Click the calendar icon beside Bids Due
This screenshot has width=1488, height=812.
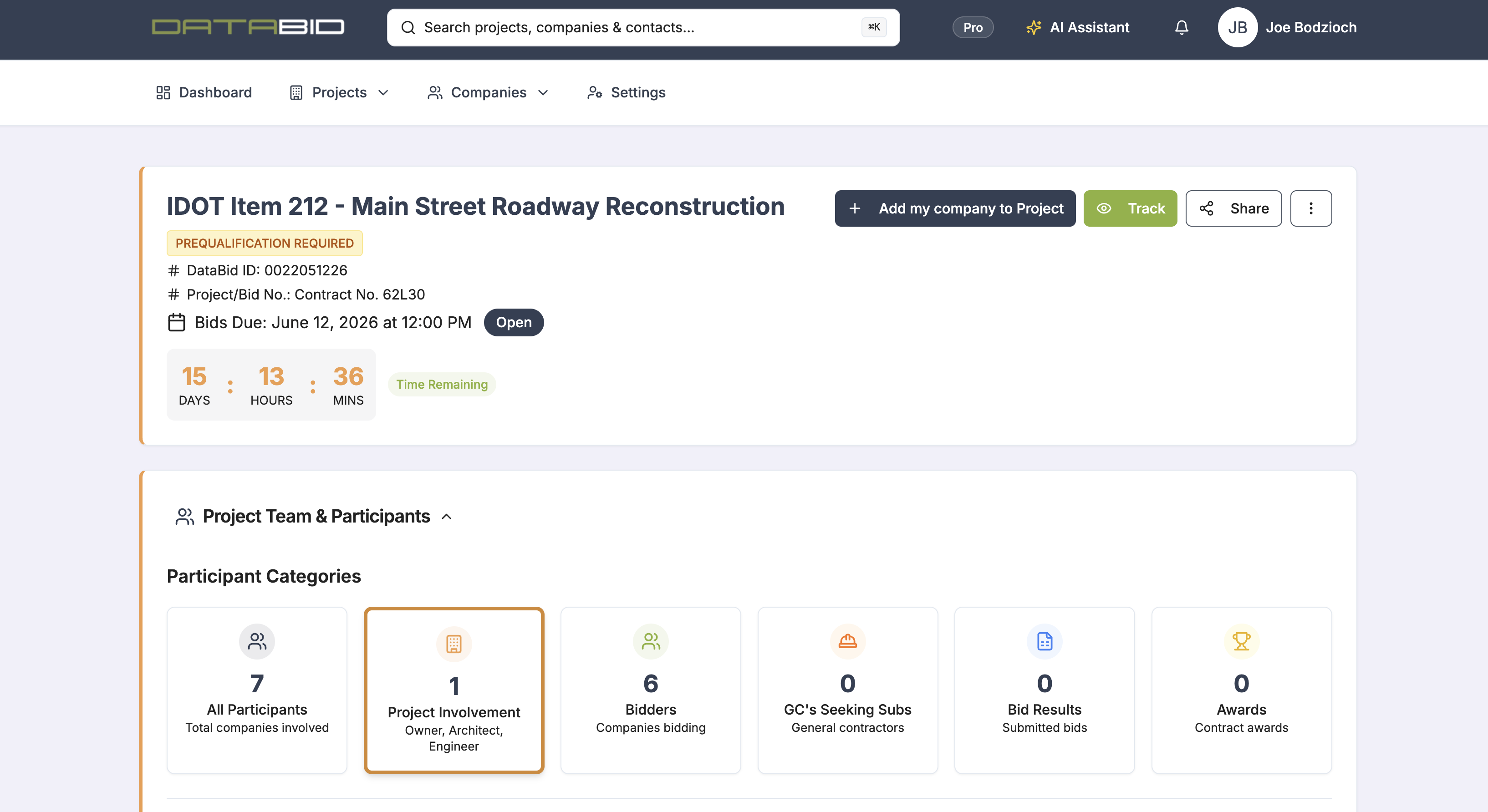point(176,322)
